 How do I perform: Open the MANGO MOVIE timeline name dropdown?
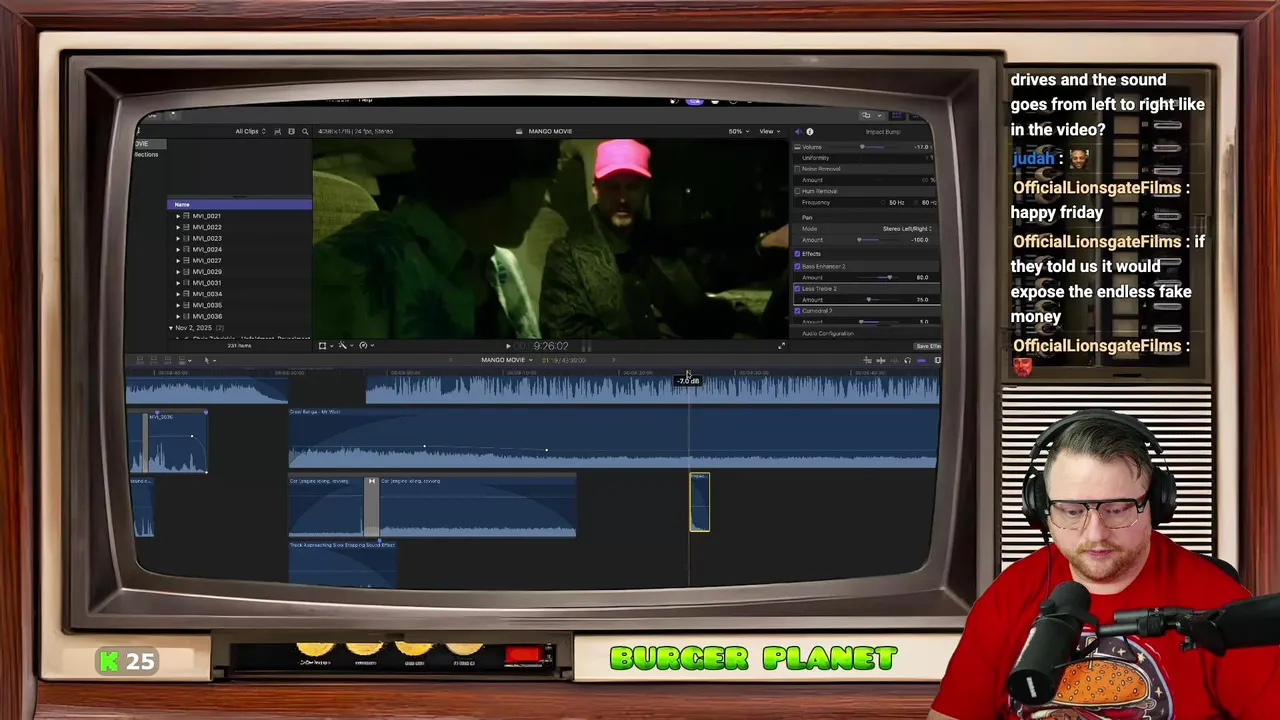(506, 360)
